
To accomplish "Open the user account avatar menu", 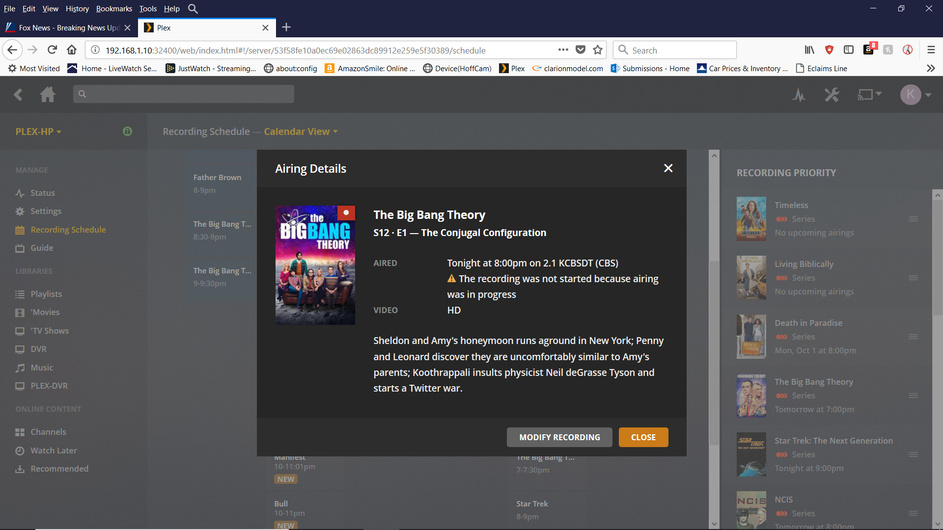I will point(915,94).
